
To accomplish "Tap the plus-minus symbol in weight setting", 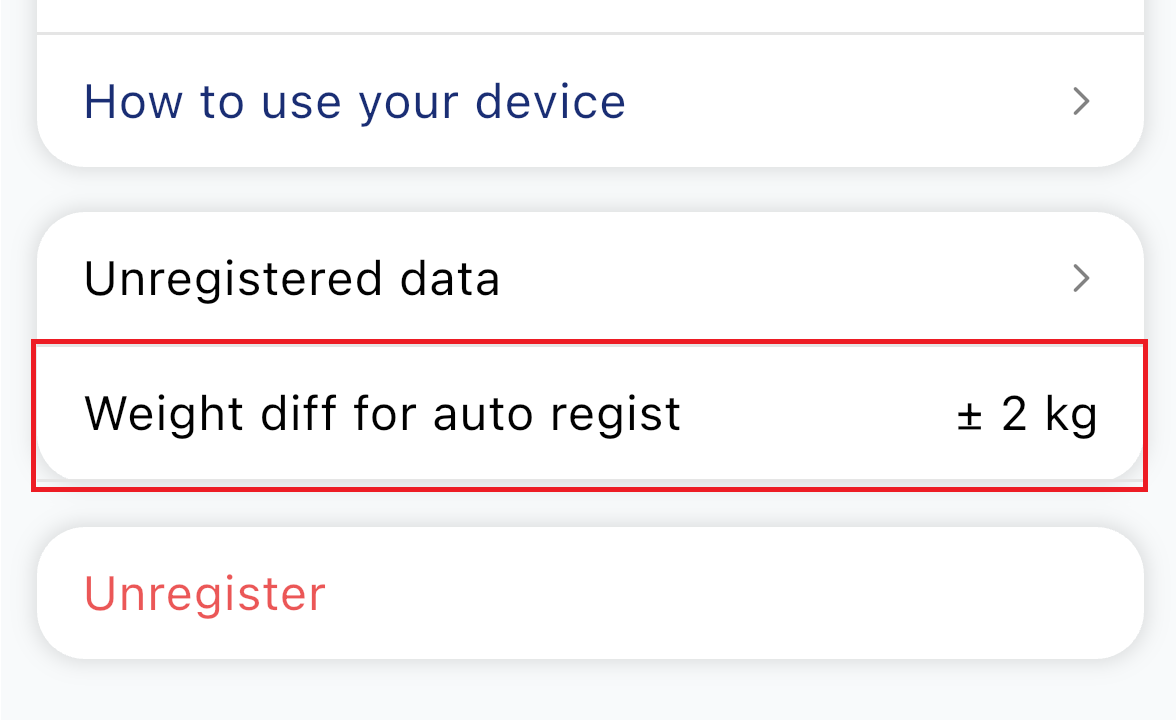I will (967, 416).
